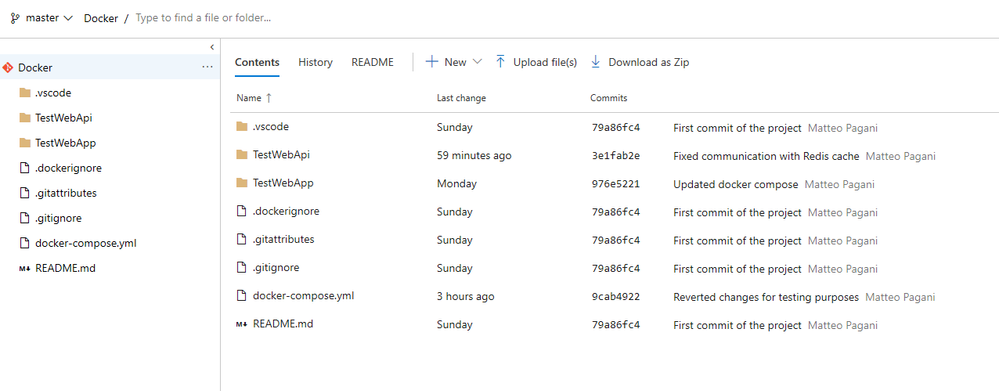Viewport: 999px width, 391px height.
Task: Expand the New dropdown arrow
Action: [477, 62]
